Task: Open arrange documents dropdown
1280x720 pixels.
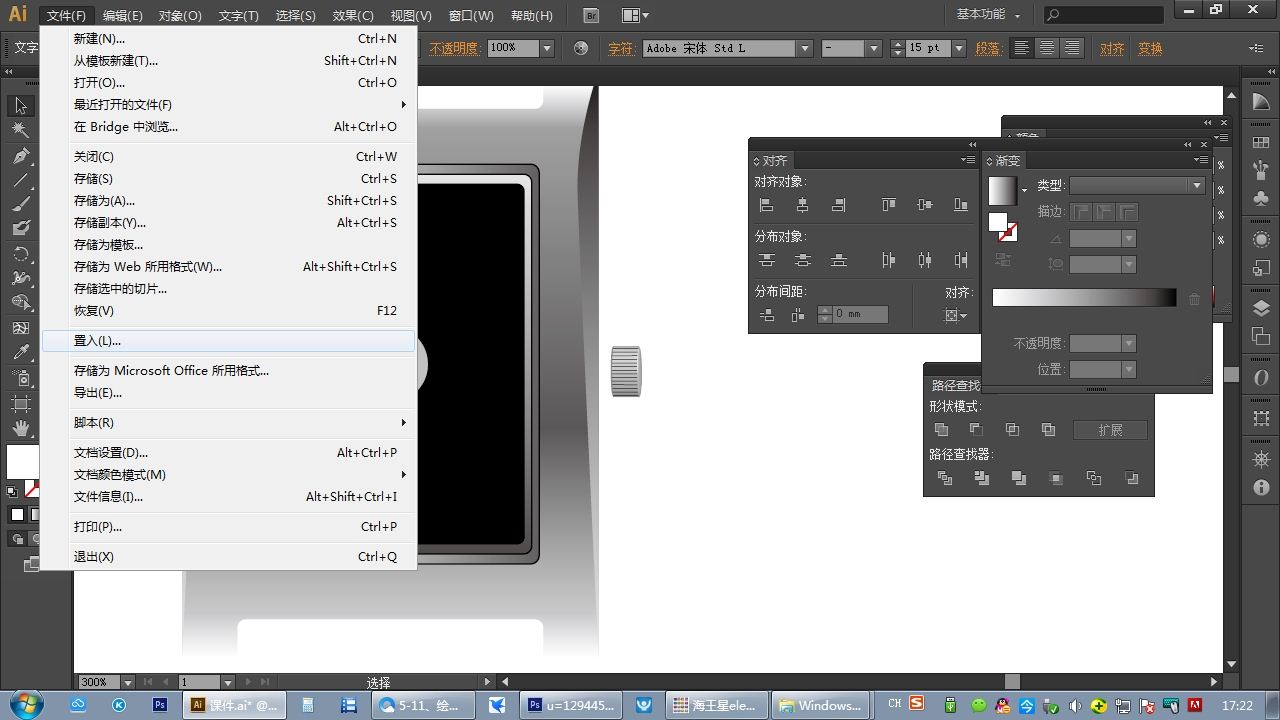Action: point(636,15)
